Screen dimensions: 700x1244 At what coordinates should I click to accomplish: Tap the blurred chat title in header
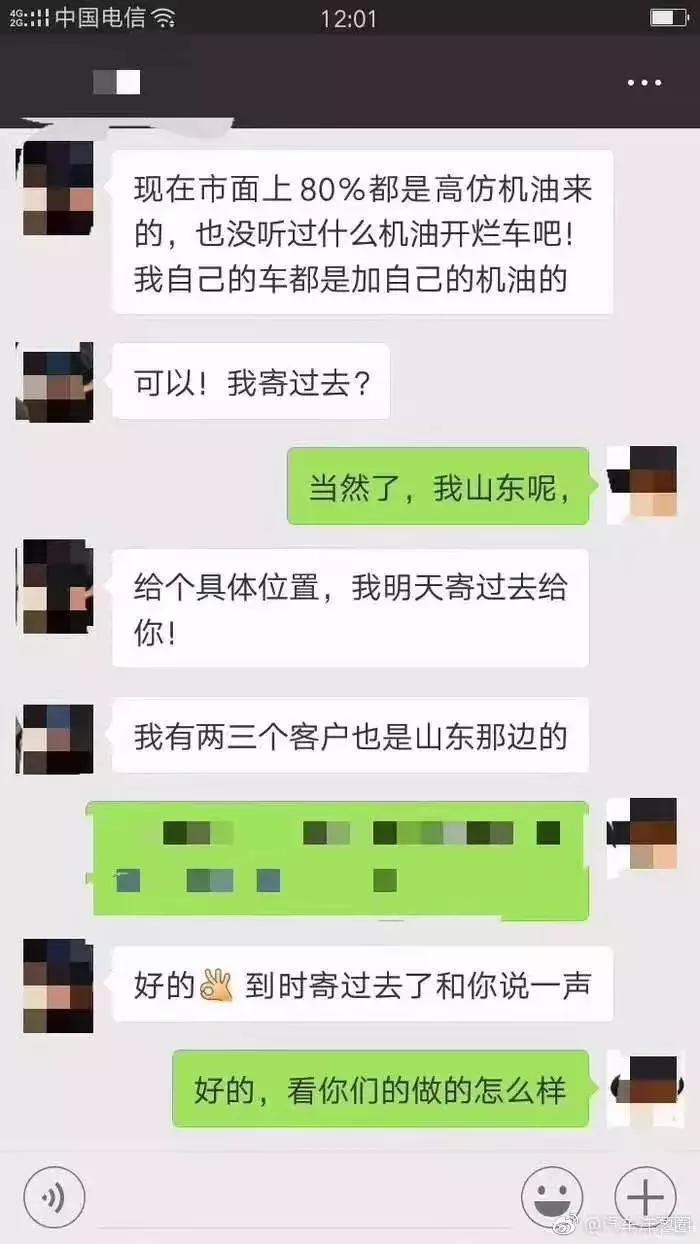pyautogui.click(x=116, y=82)
